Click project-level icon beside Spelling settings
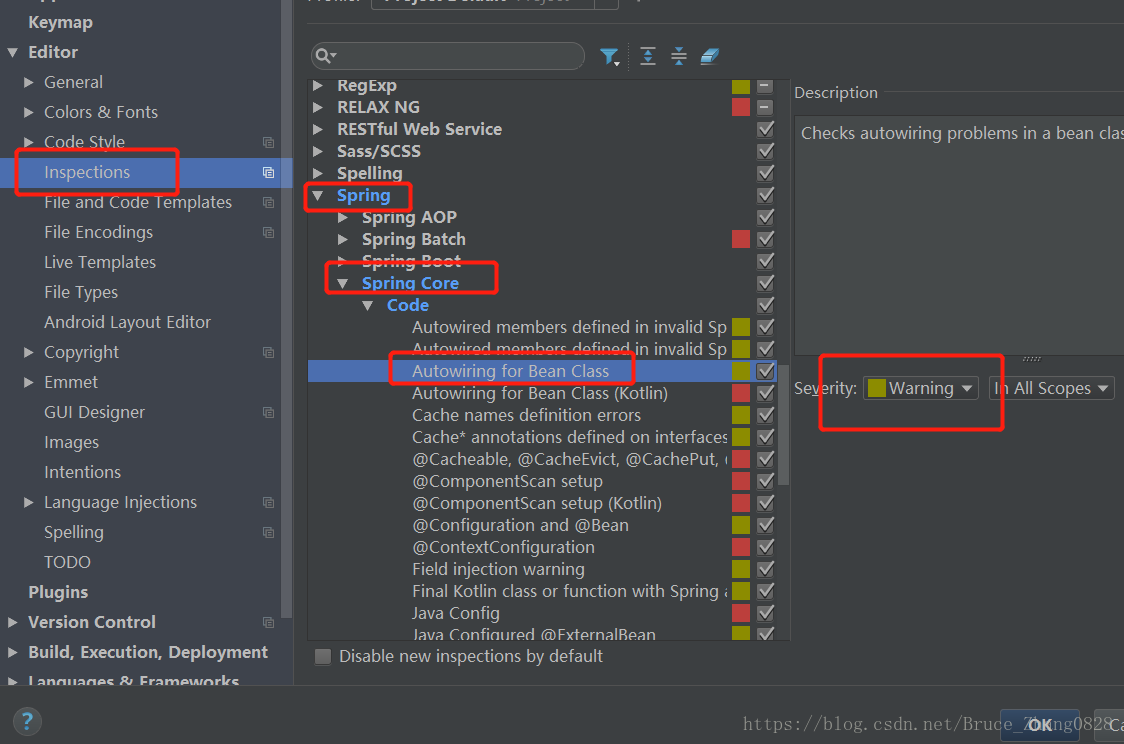Image resolution: width=1124 pixels, height=744 pixels. pyautogui.click(x=268, y=532)
